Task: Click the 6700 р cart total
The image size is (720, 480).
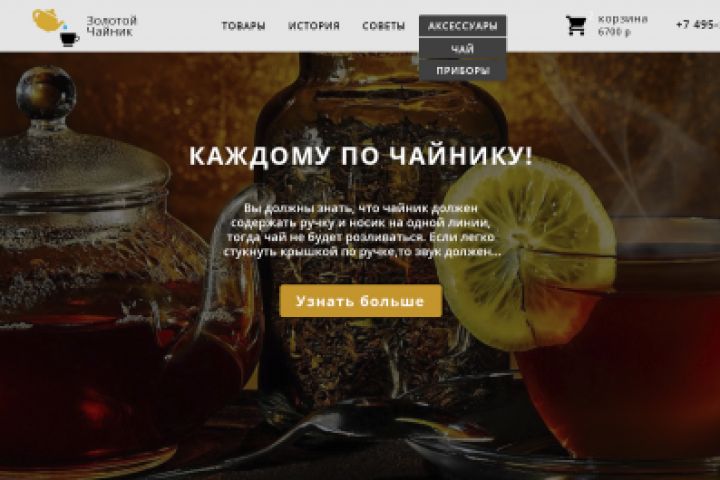Action: click(614, 32)
